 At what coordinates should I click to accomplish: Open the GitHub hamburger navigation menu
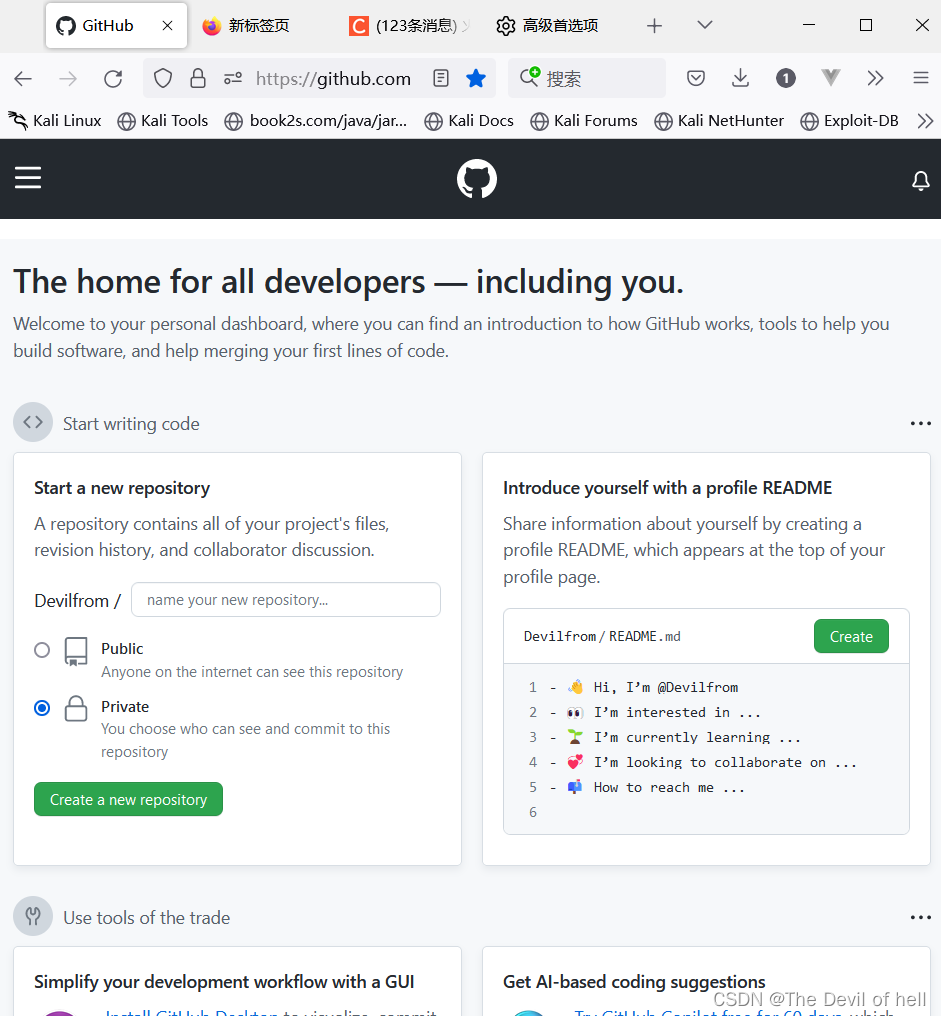point(28,177)
